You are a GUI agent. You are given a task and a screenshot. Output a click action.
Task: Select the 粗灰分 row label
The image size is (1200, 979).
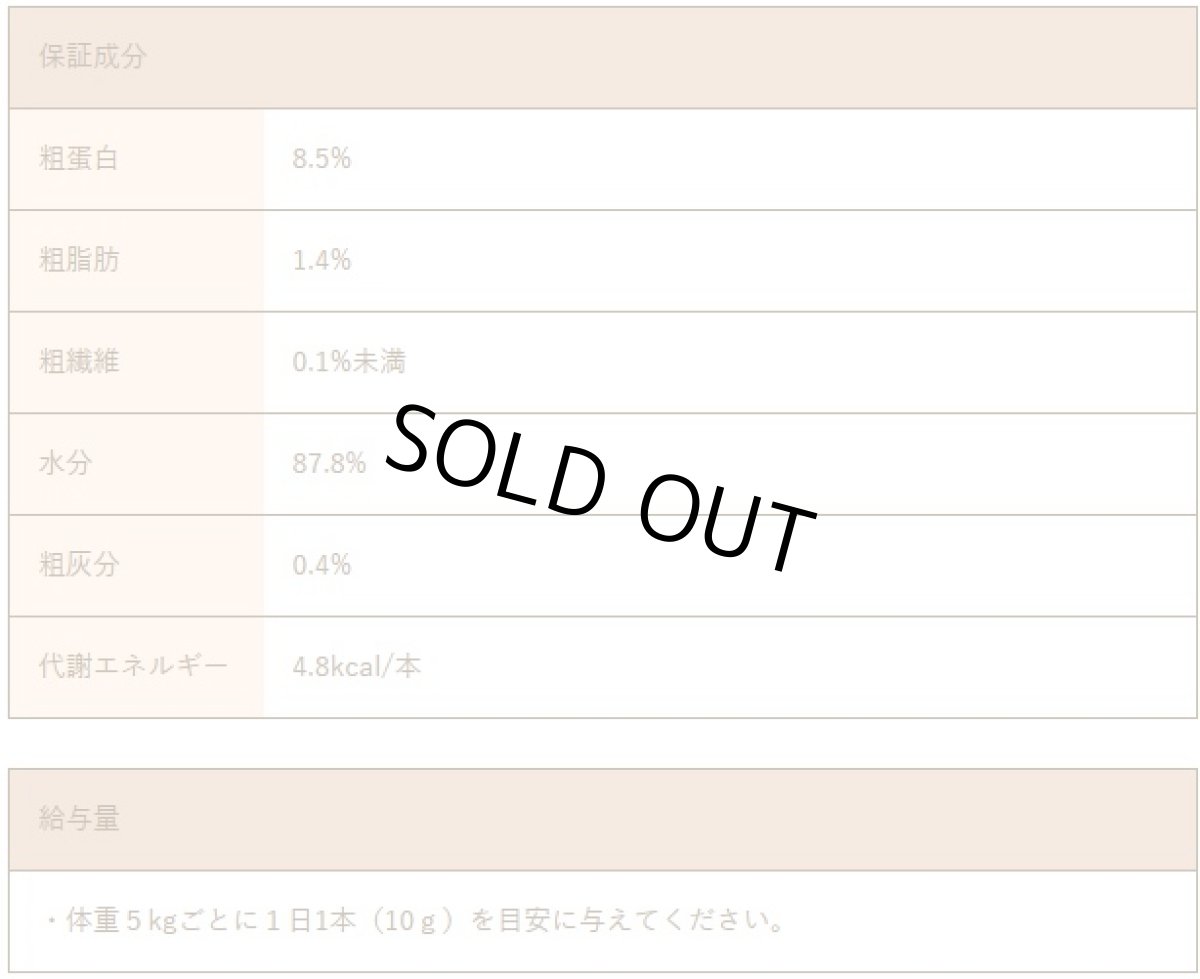(78, 566)
